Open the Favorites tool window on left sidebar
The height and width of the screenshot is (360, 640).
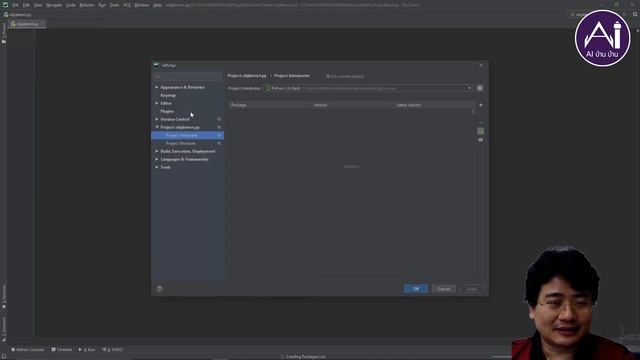click(x=4, y=297)
